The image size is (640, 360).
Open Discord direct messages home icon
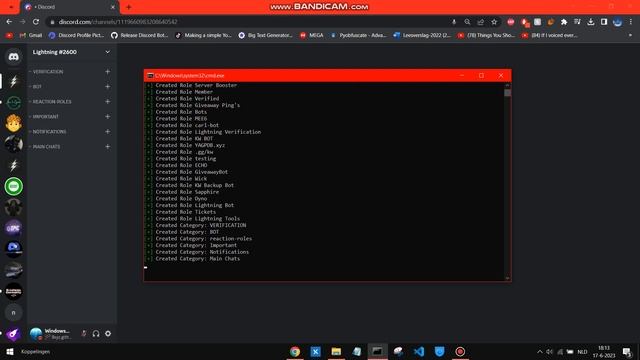click(13, 57)
